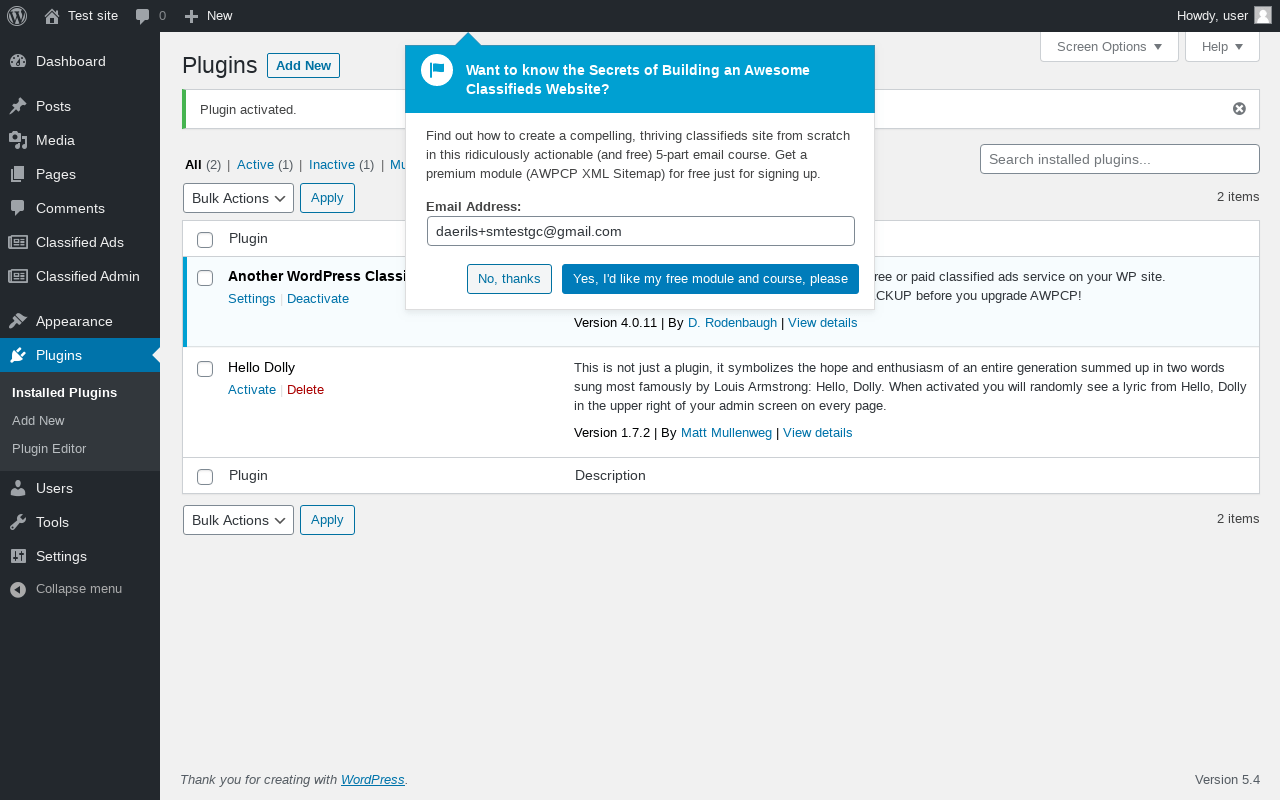Click the Collapse menu arrow icon
Screen dimensions: 1280x800
click(18, 589)
